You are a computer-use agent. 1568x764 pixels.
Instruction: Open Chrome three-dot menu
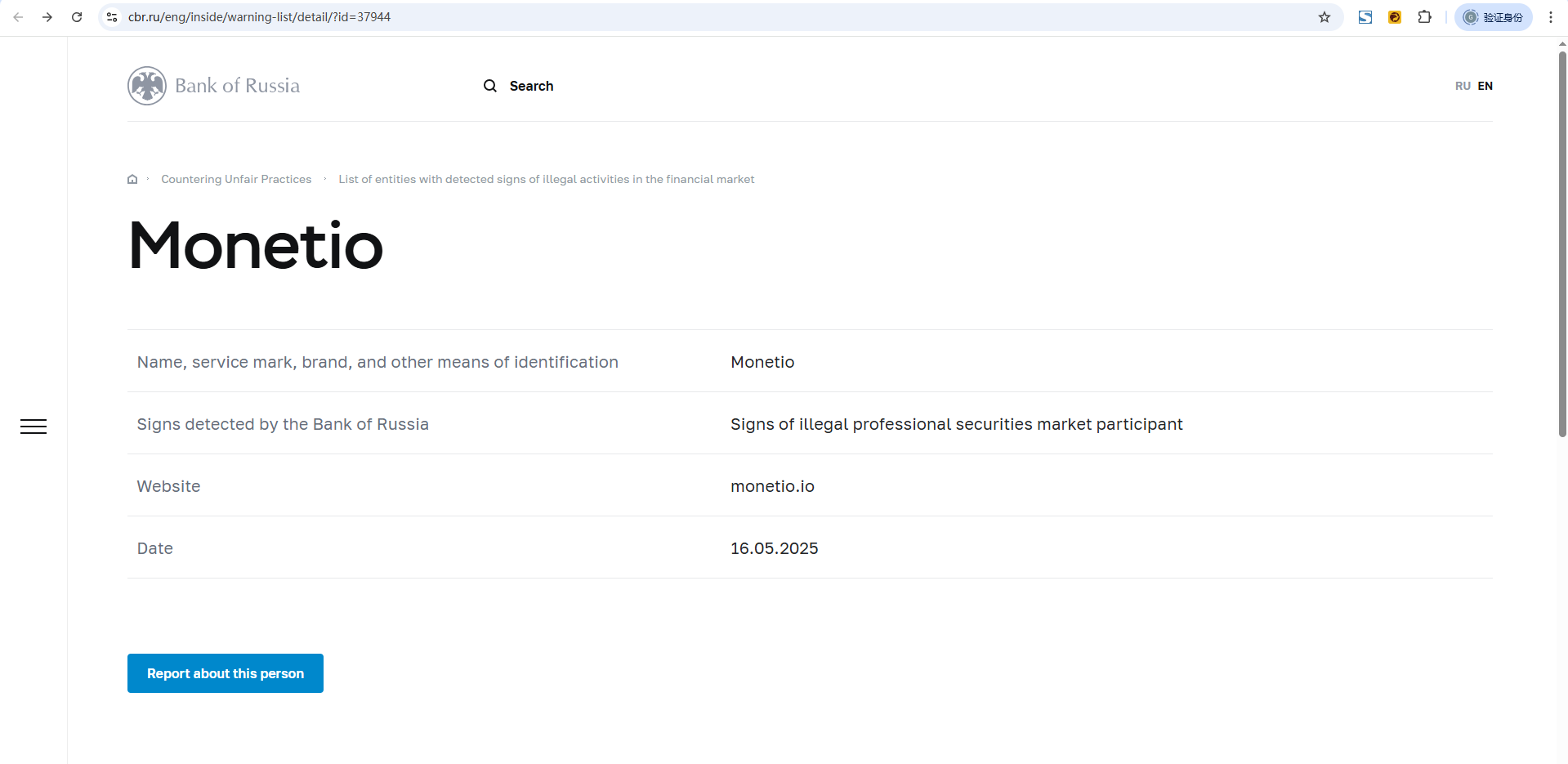click(1550, 17)
